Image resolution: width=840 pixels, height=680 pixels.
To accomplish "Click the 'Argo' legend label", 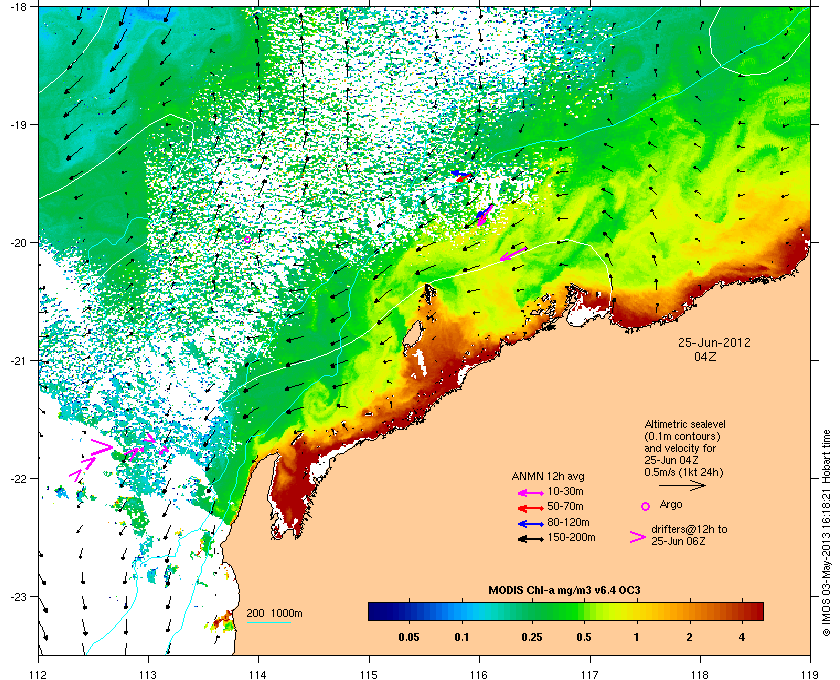I will coord(671,505).
